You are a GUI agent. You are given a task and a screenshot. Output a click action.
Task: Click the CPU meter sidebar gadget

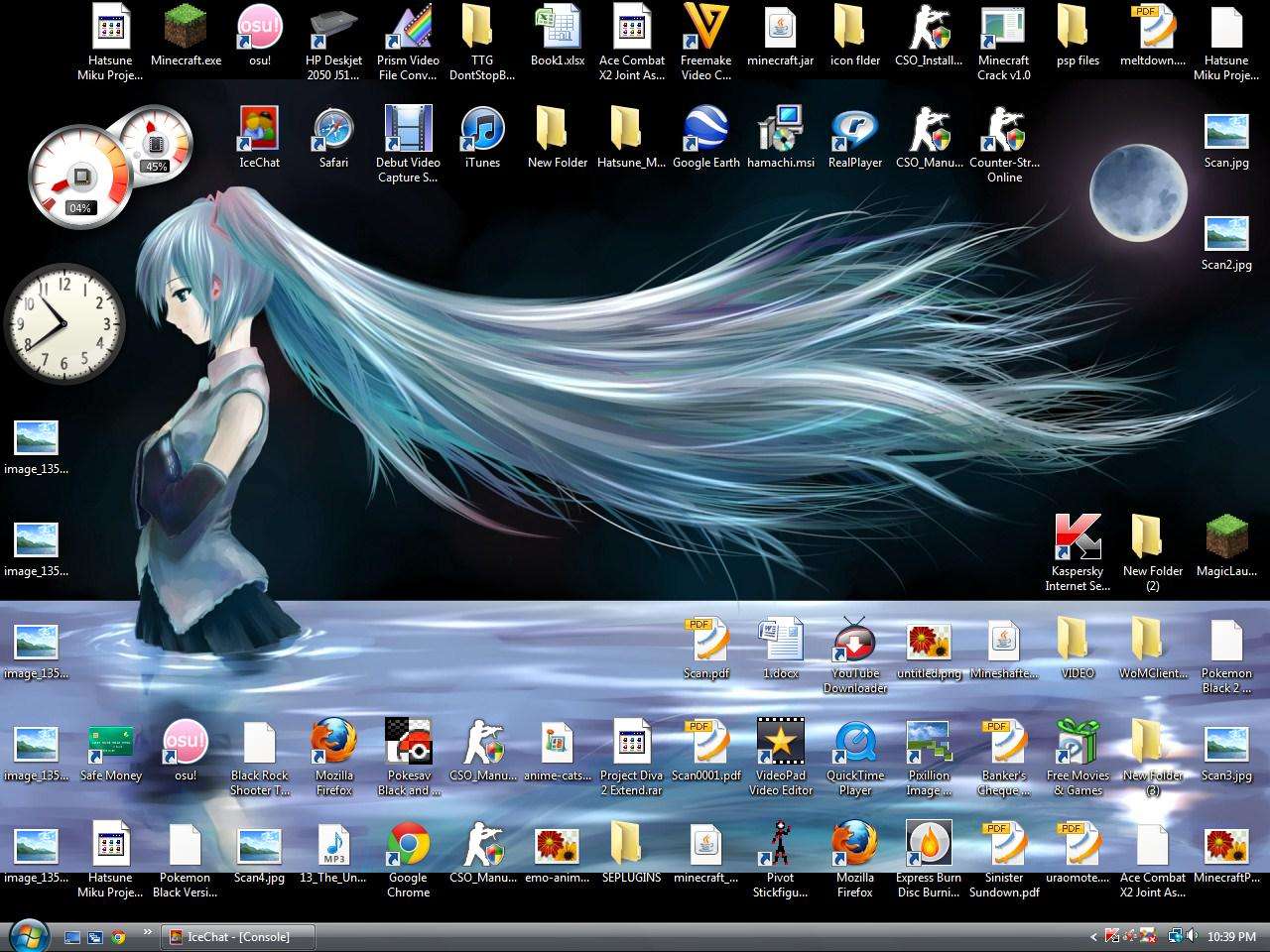coord(79,178)
